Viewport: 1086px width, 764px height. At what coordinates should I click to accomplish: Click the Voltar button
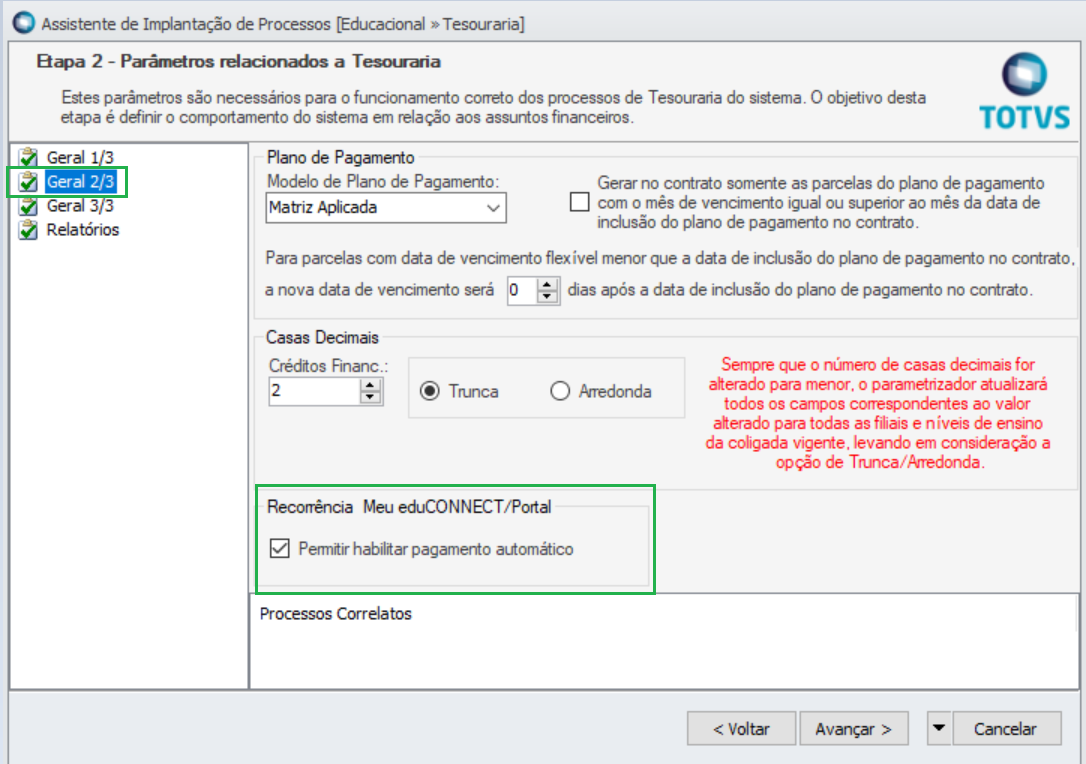pos(741,729)
